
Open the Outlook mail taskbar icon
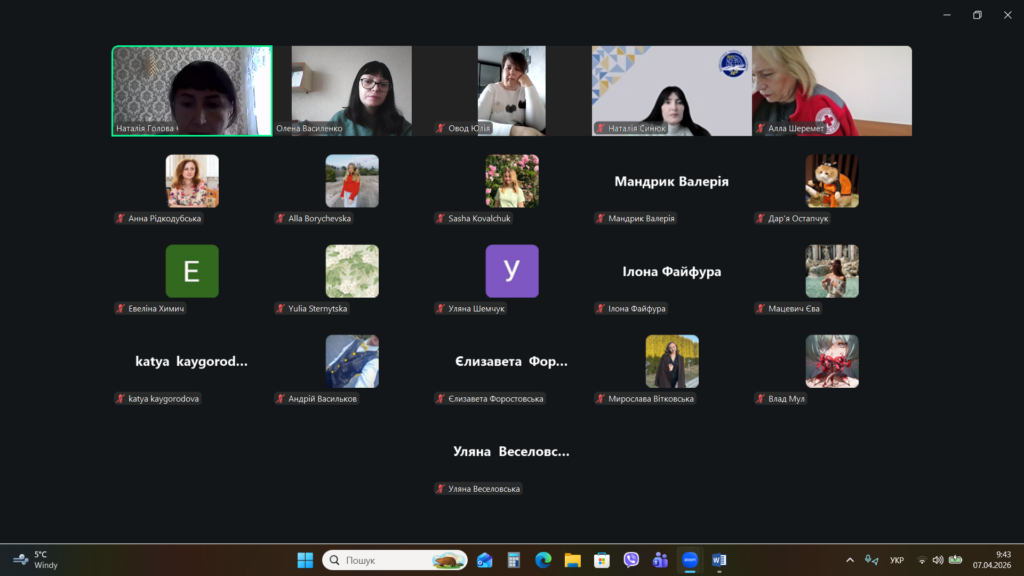[485, 560]
